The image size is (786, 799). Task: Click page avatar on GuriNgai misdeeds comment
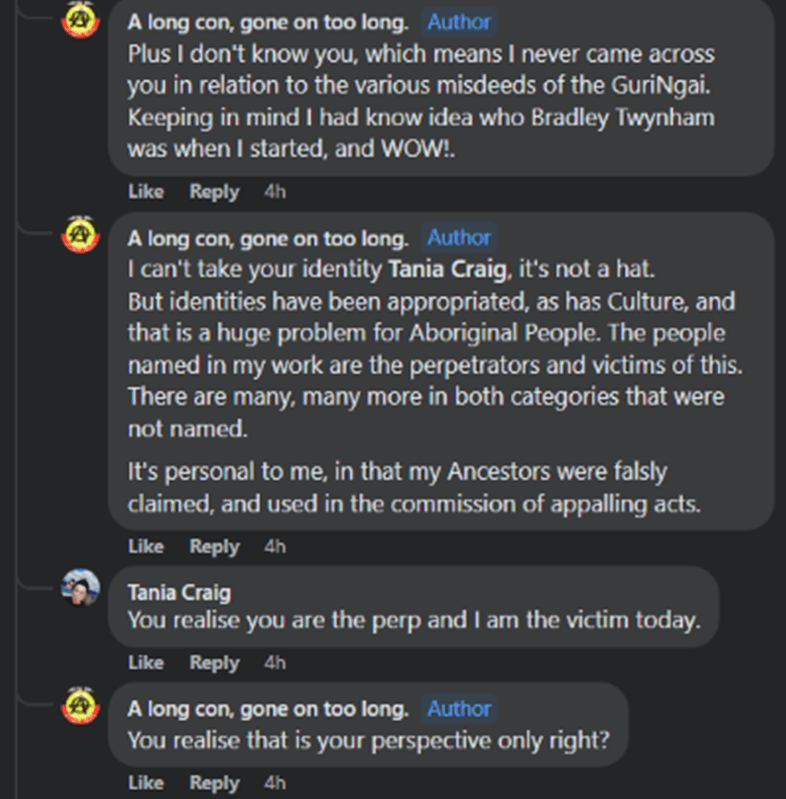pyautogui.click(x=80, y=20)
